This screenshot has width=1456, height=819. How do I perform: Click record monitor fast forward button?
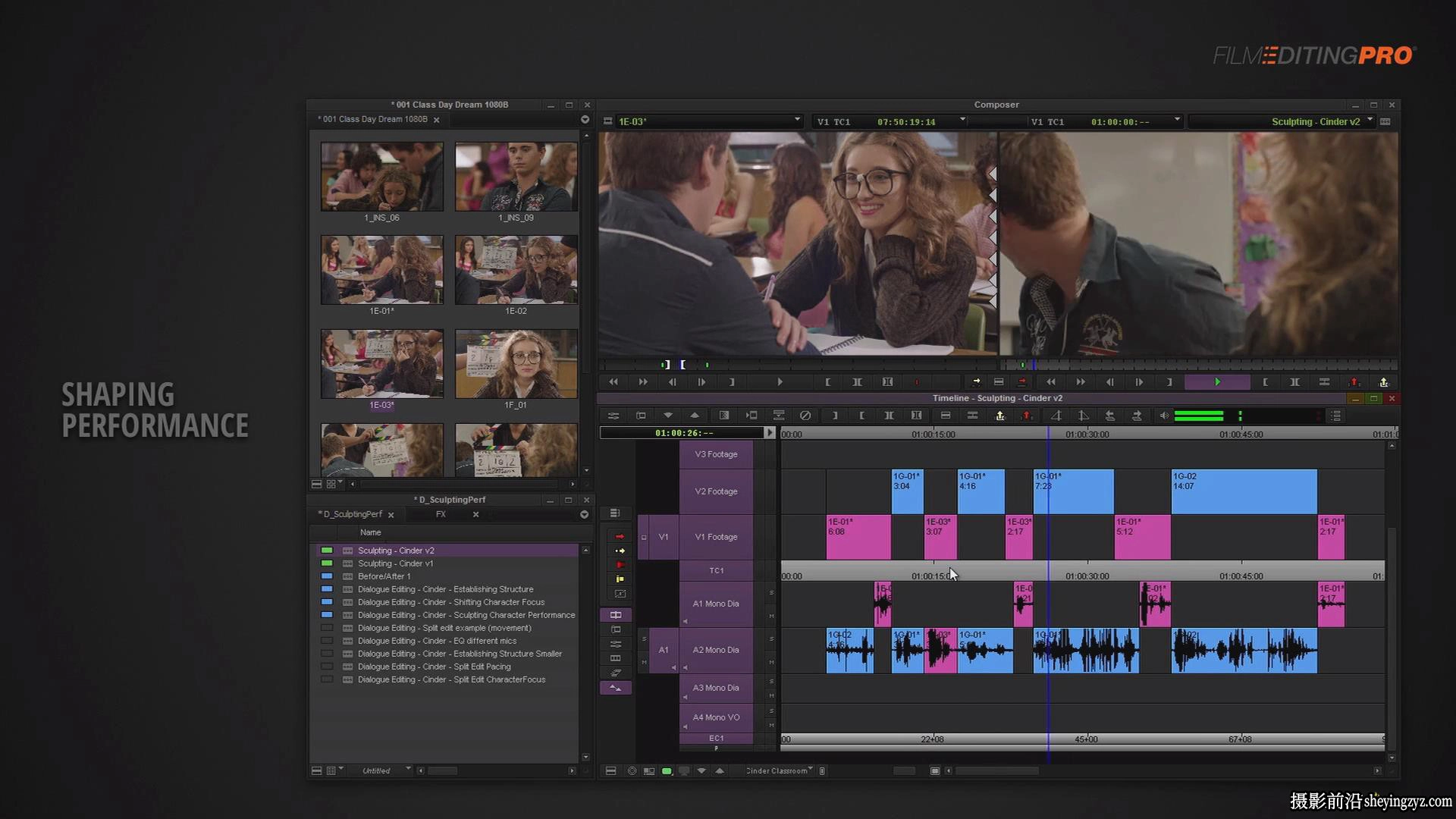[x=1081, y=382]
